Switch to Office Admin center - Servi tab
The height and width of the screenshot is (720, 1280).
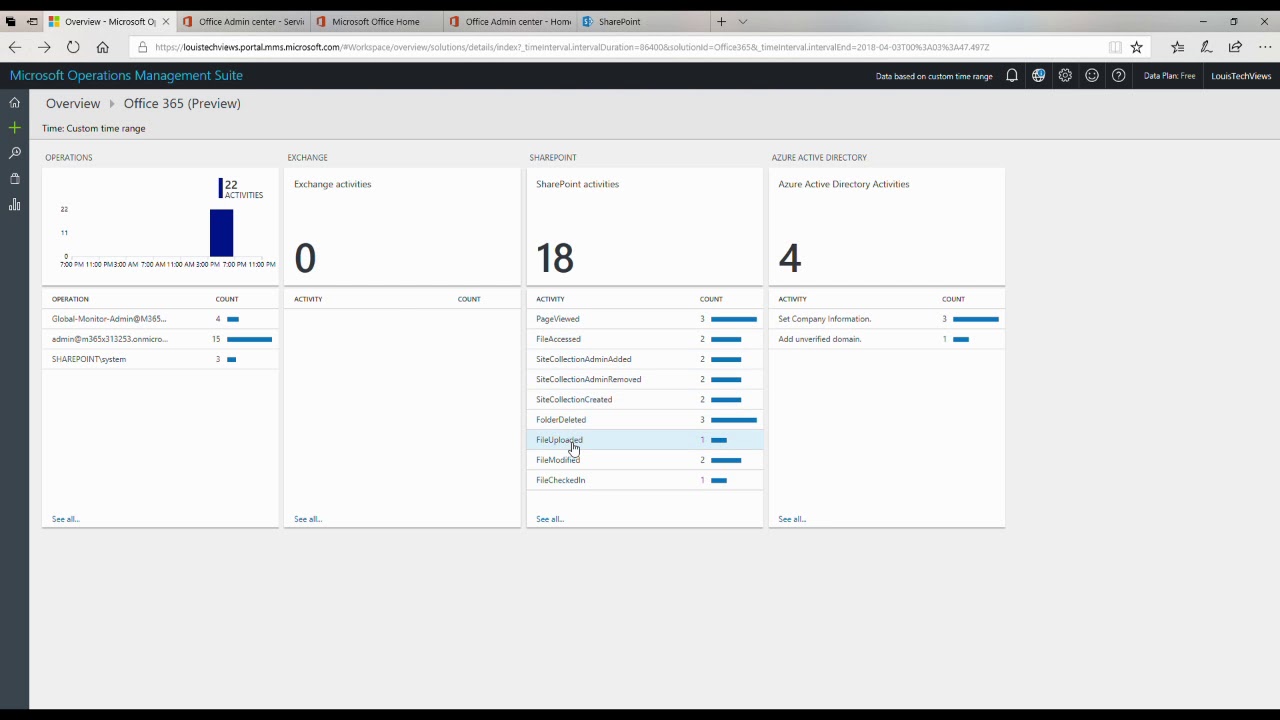244,21
